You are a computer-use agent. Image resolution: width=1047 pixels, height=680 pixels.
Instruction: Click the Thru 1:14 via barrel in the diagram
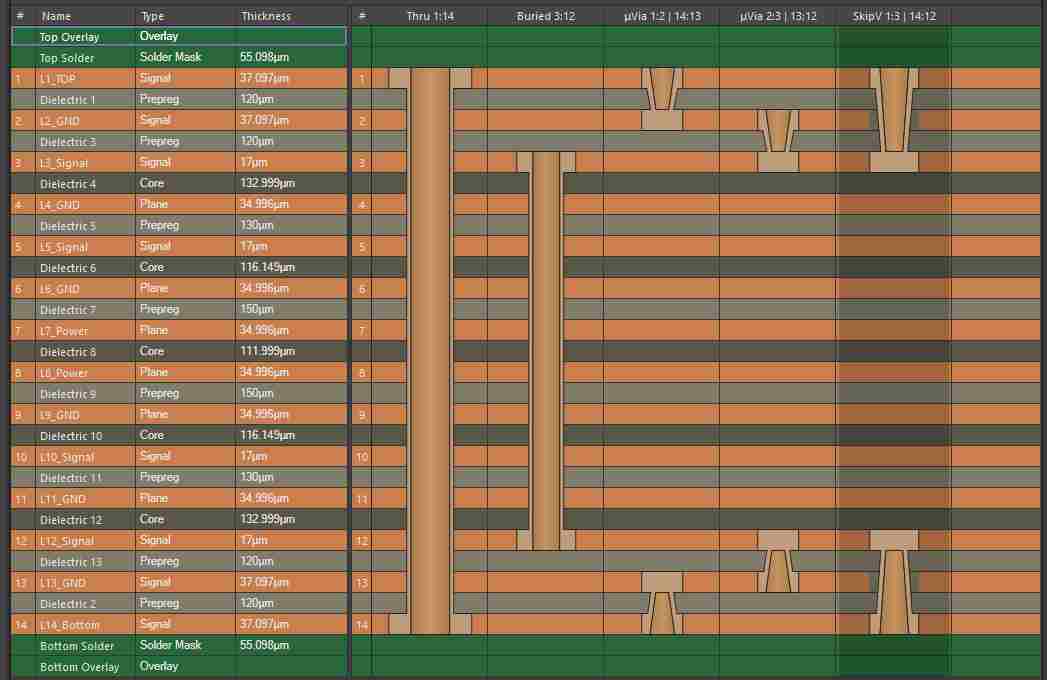click(x=430, y=350)
